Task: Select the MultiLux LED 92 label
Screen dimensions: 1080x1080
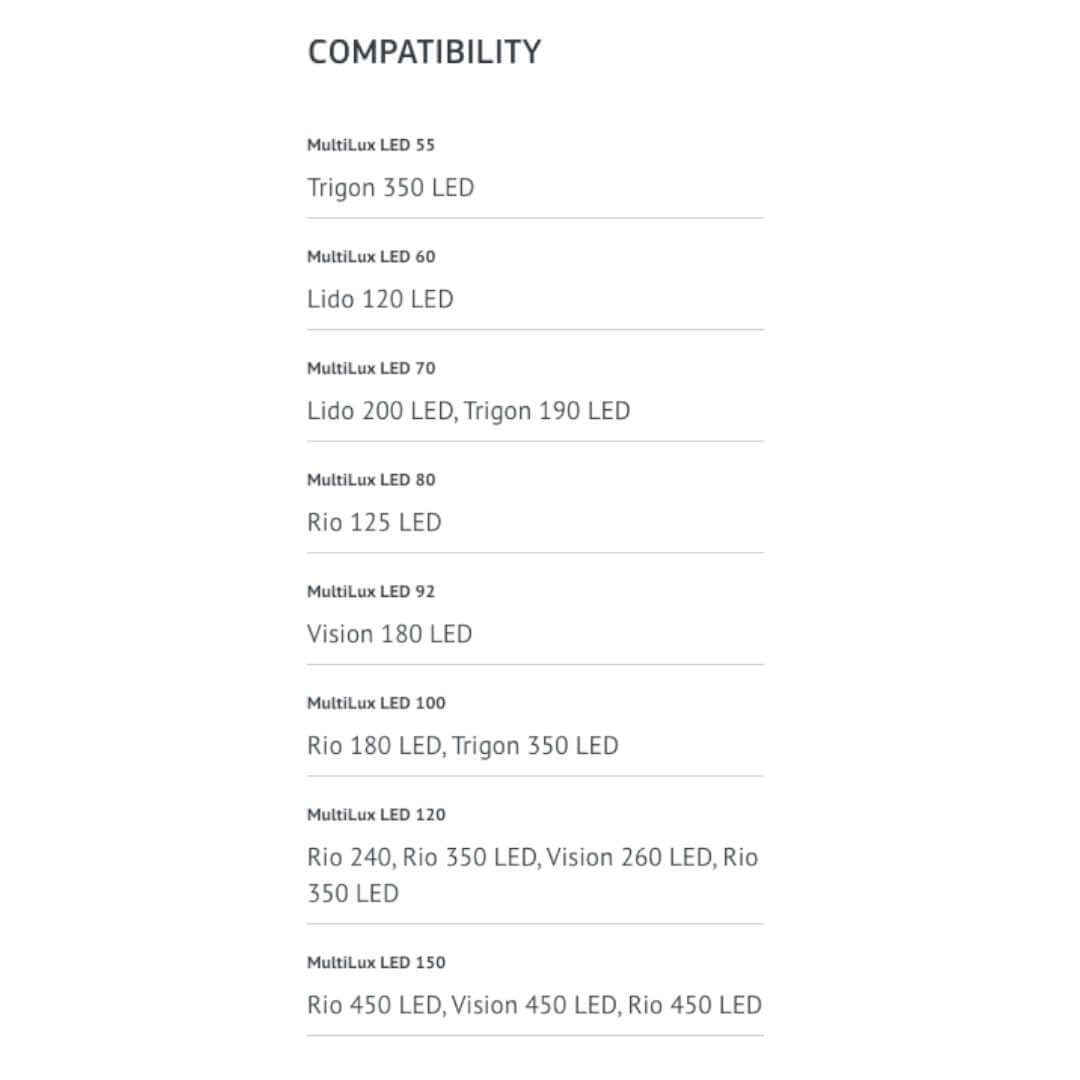Action: point(371,591)
